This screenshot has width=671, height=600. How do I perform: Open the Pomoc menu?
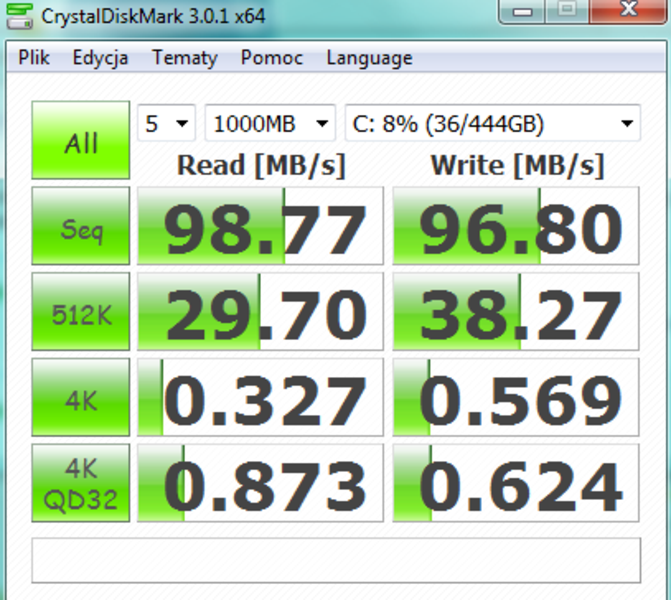(x=272, y=57)
